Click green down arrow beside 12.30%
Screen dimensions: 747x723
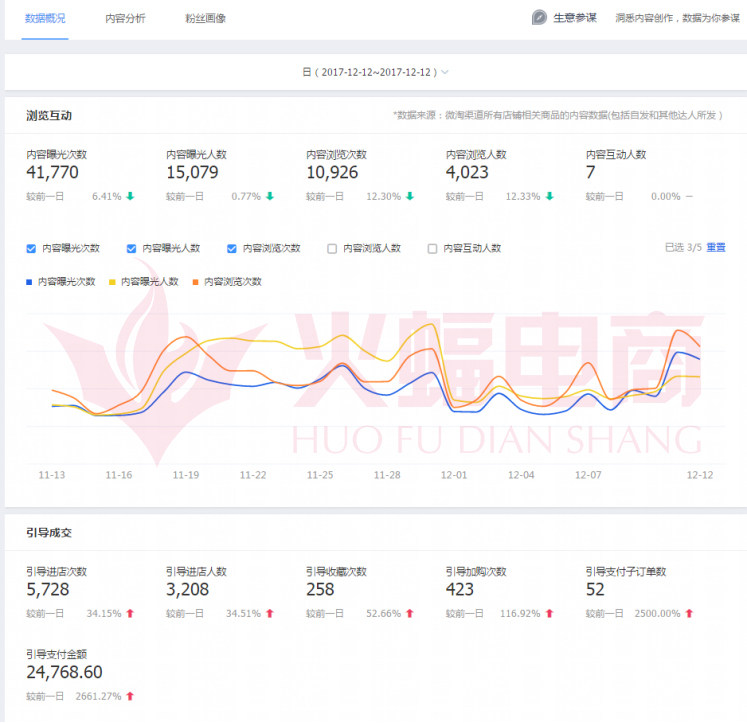410,196
